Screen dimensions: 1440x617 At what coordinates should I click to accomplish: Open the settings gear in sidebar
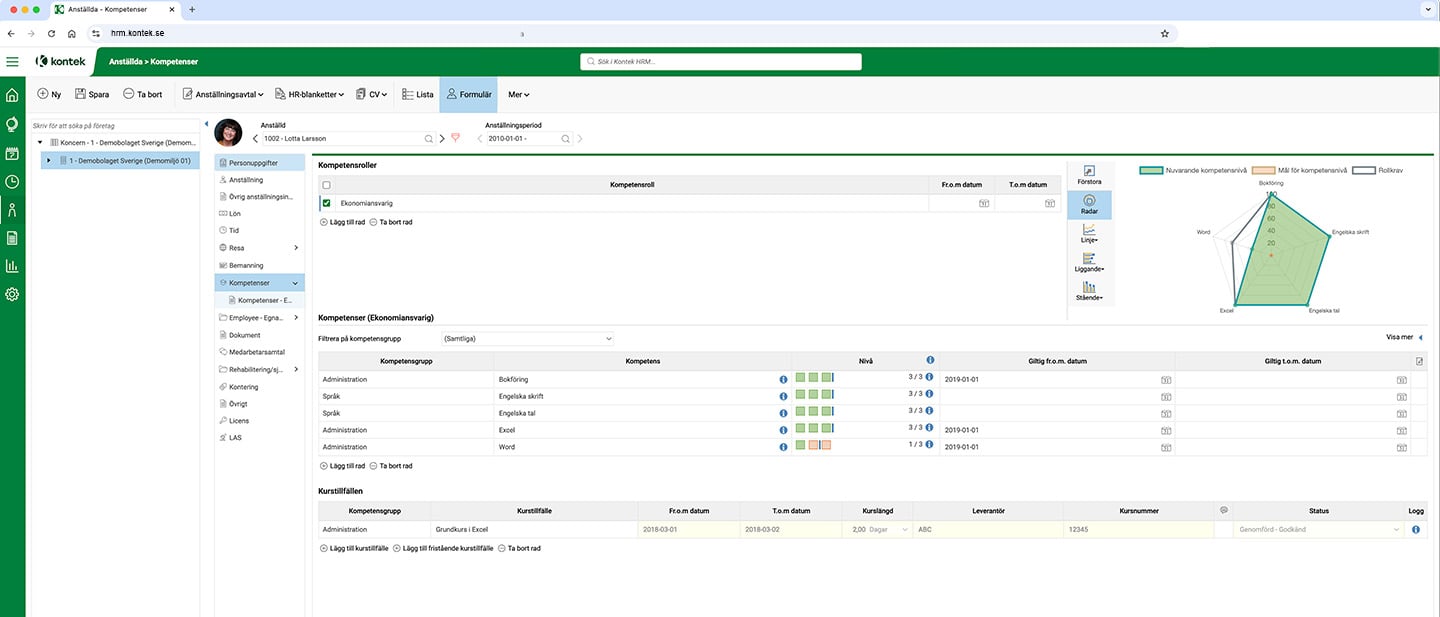point(12,294)
